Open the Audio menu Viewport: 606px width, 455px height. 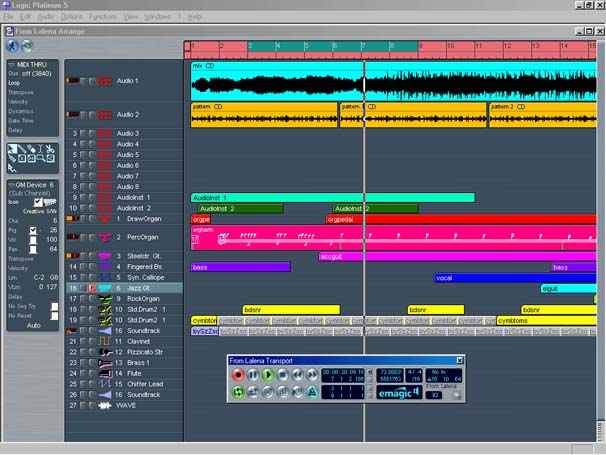pos(46,17)
